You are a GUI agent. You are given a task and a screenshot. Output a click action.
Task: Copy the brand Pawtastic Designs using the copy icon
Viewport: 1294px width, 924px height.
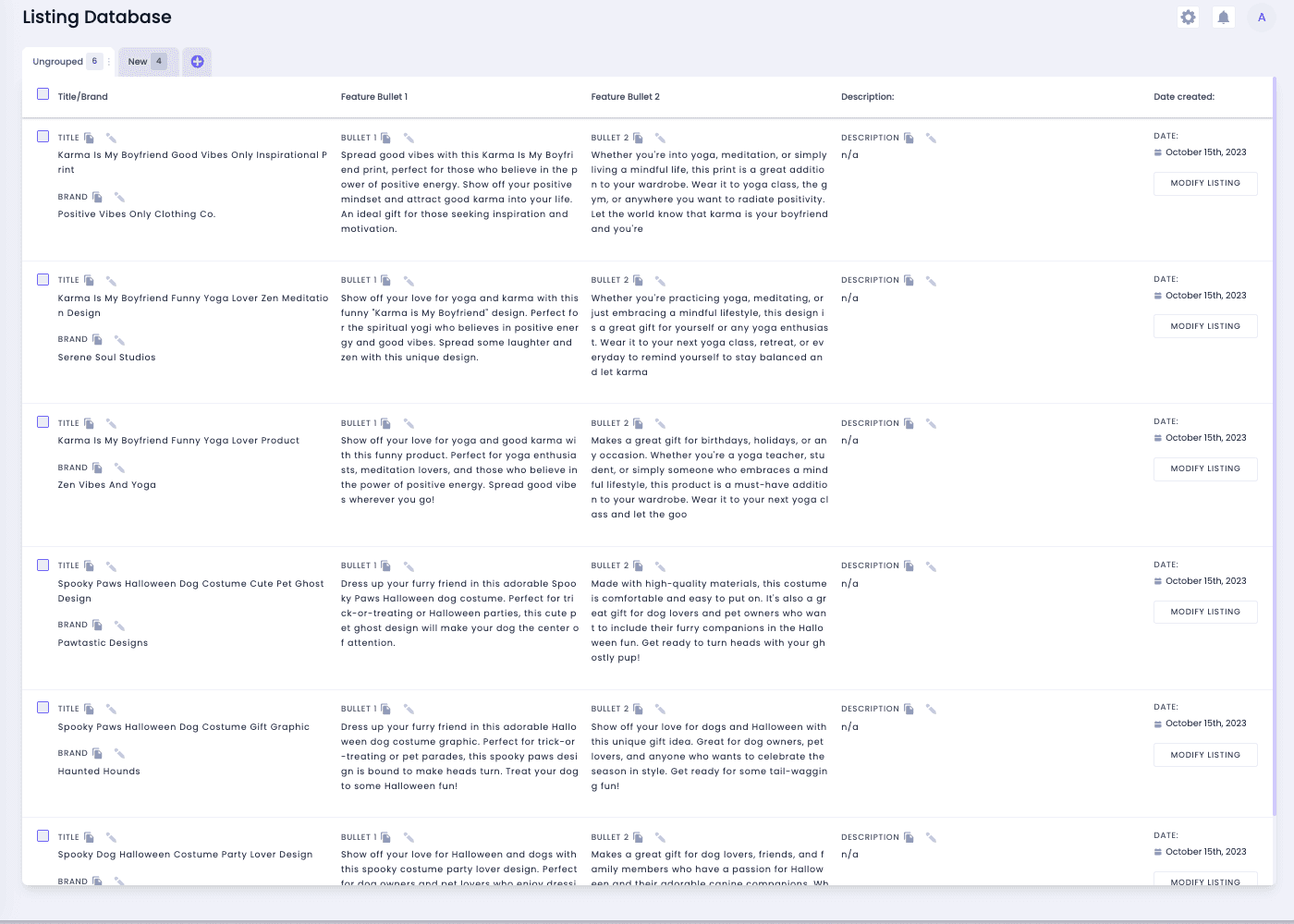coord(96,624)
